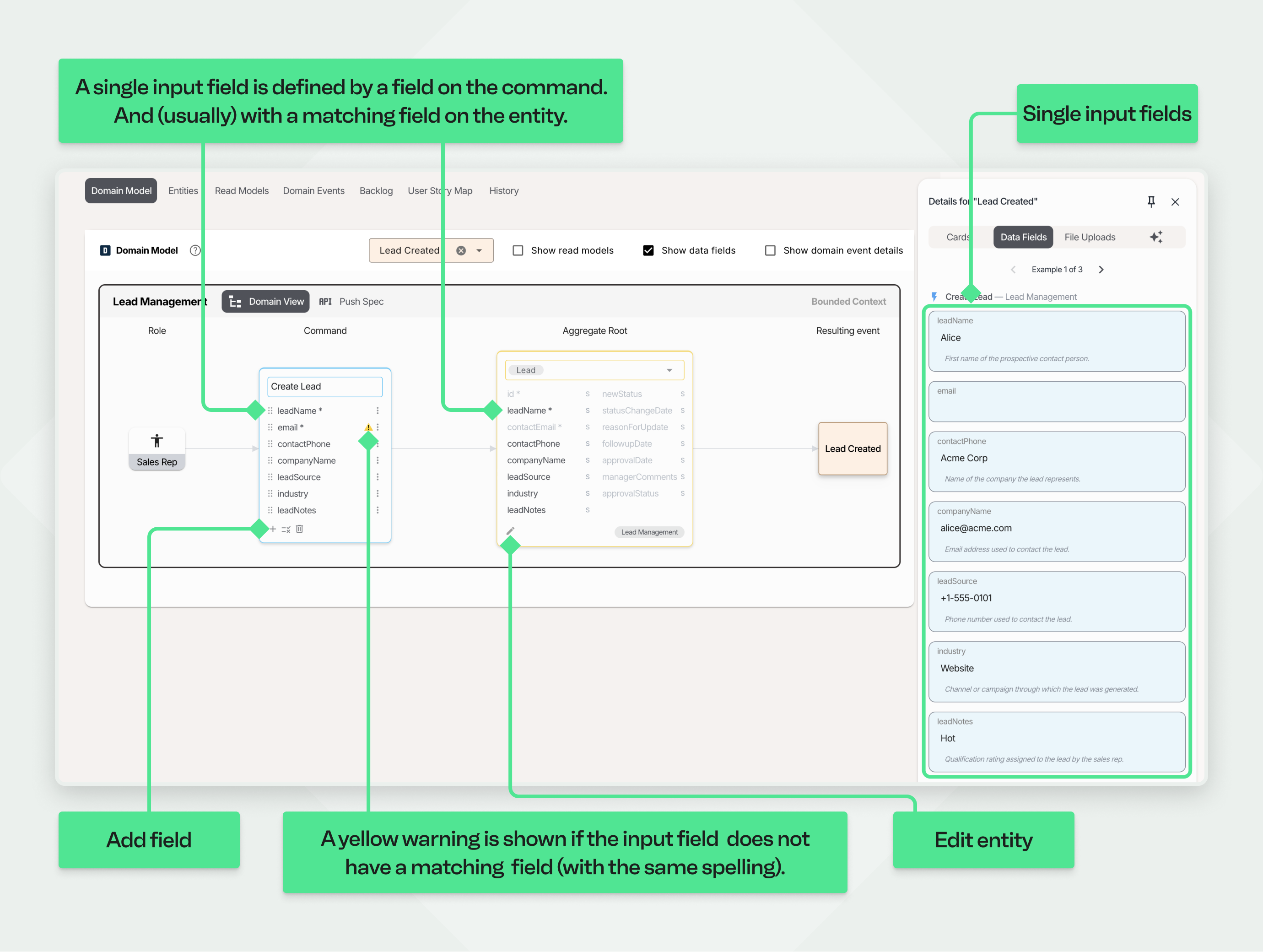The width and height of the screenshot is (1263, 952).
Task: Click the lightning bolt icon beside Create Lead
Action: [934, 297]
